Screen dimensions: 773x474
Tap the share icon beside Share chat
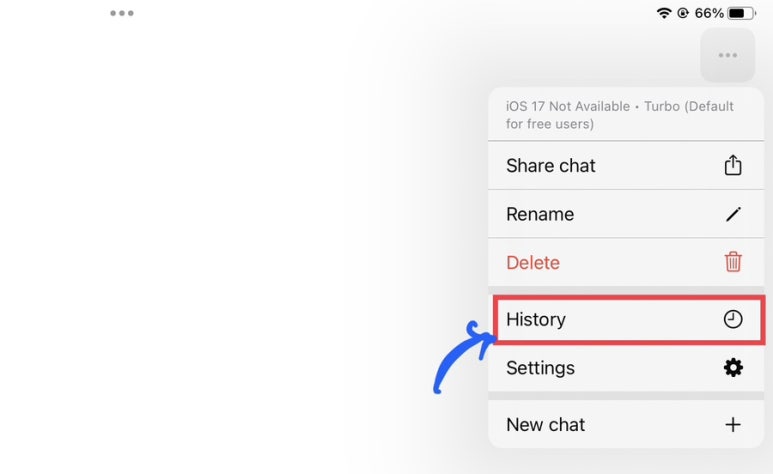coord(733,165)
